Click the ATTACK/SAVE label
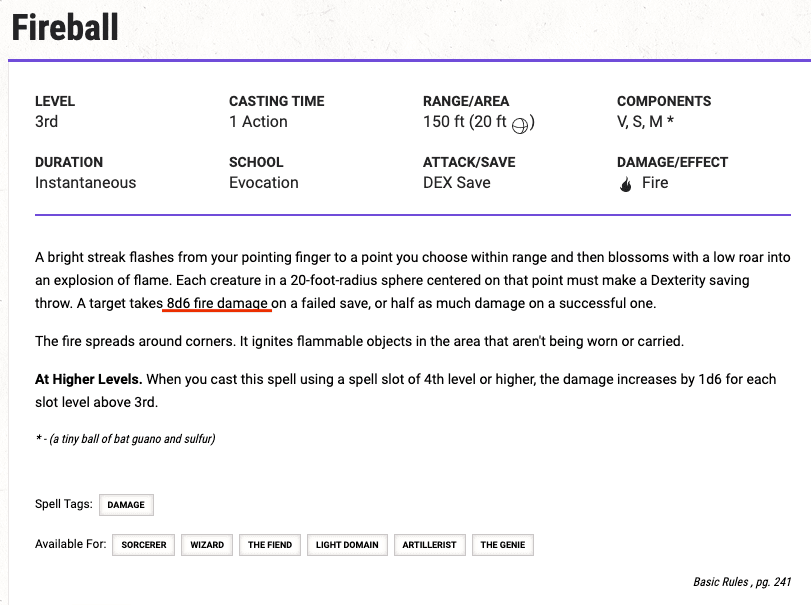 tap(469, 162)
